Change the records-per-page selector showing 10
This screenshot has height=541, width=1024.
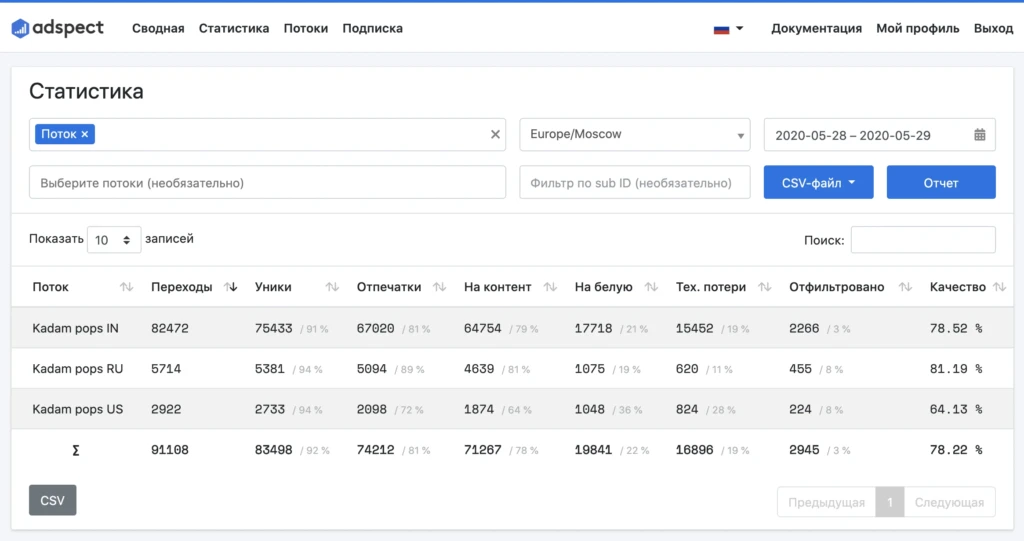[114, 240]
